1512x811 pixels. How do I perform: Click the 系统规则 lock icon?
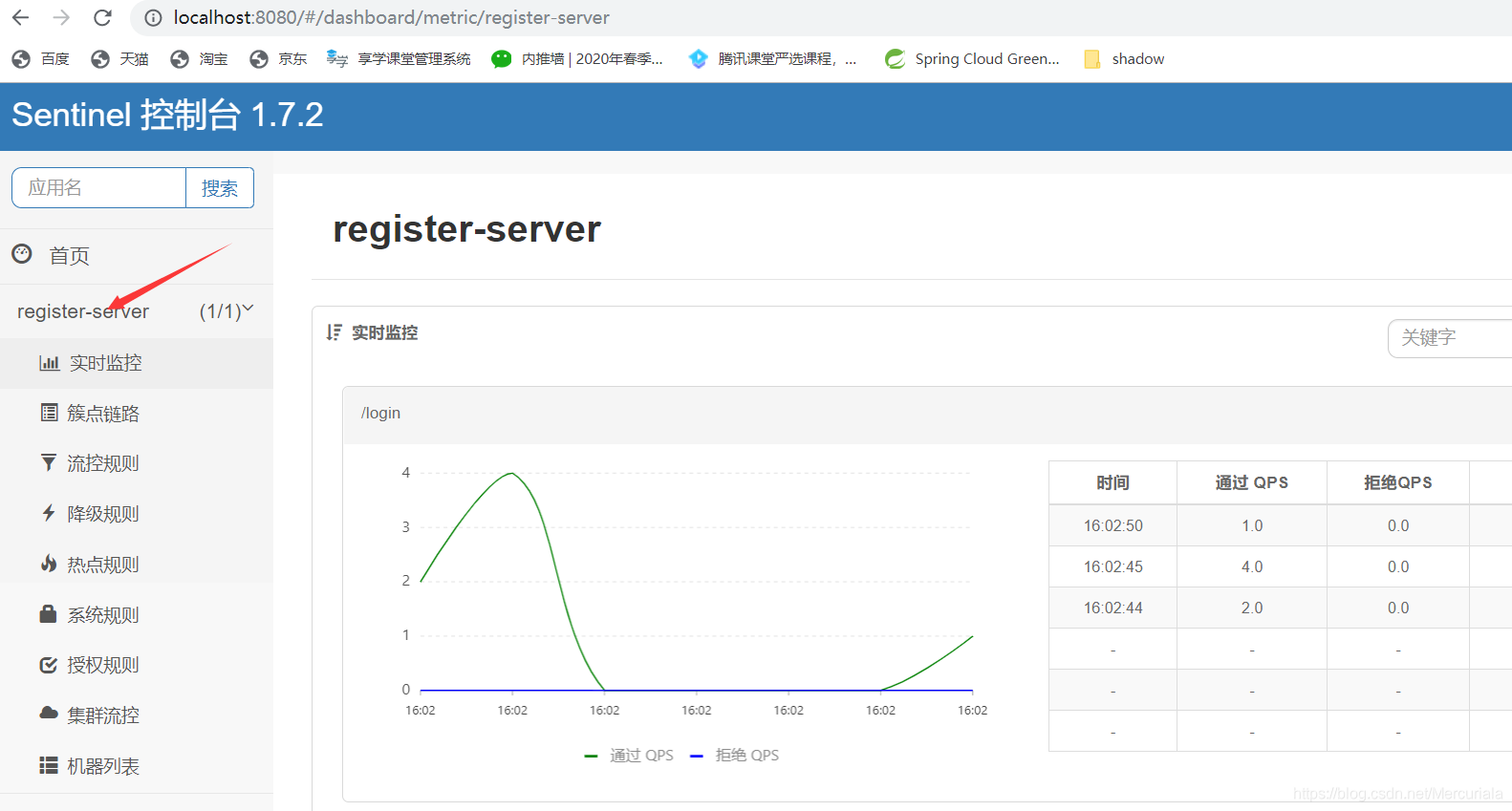[48, 613]
